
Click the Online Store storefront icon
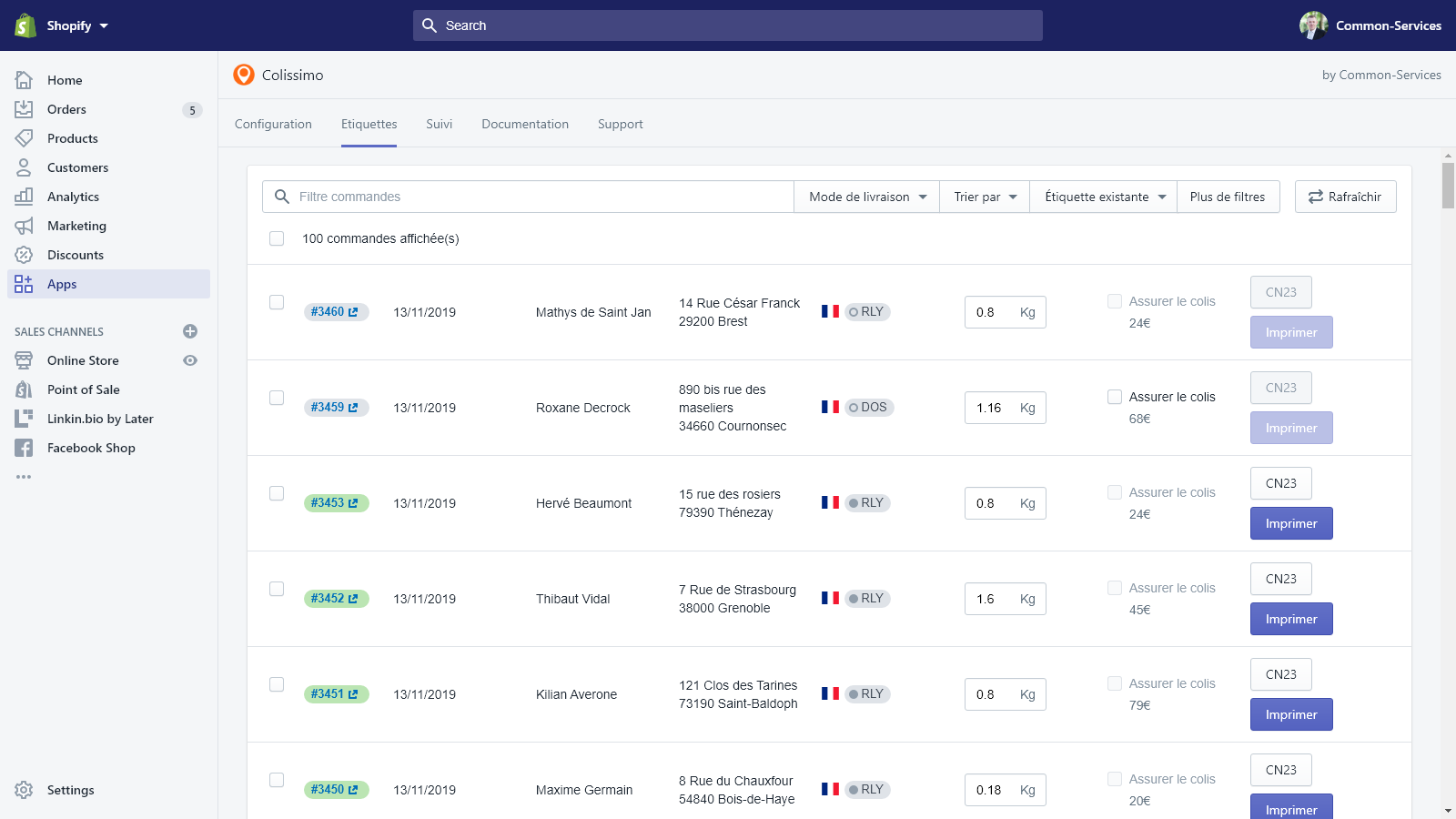pos(24,360)
